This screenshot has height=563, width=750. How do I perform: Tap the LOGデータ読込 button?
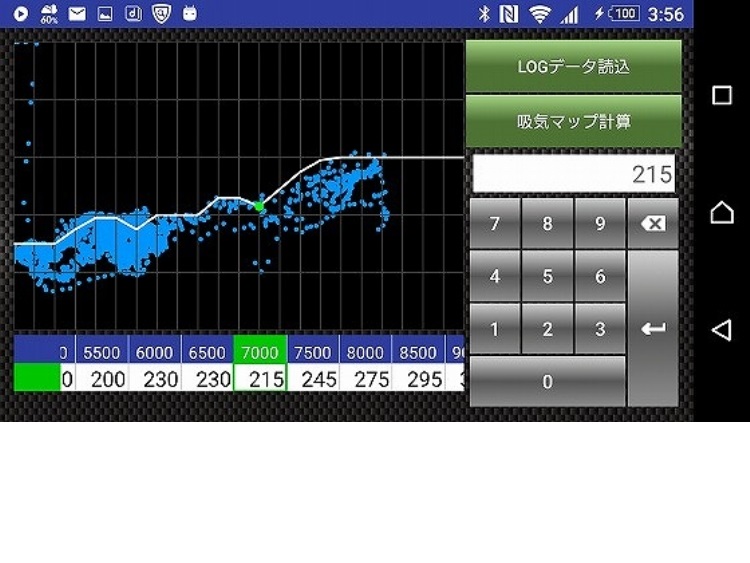(x=574, y=66)
